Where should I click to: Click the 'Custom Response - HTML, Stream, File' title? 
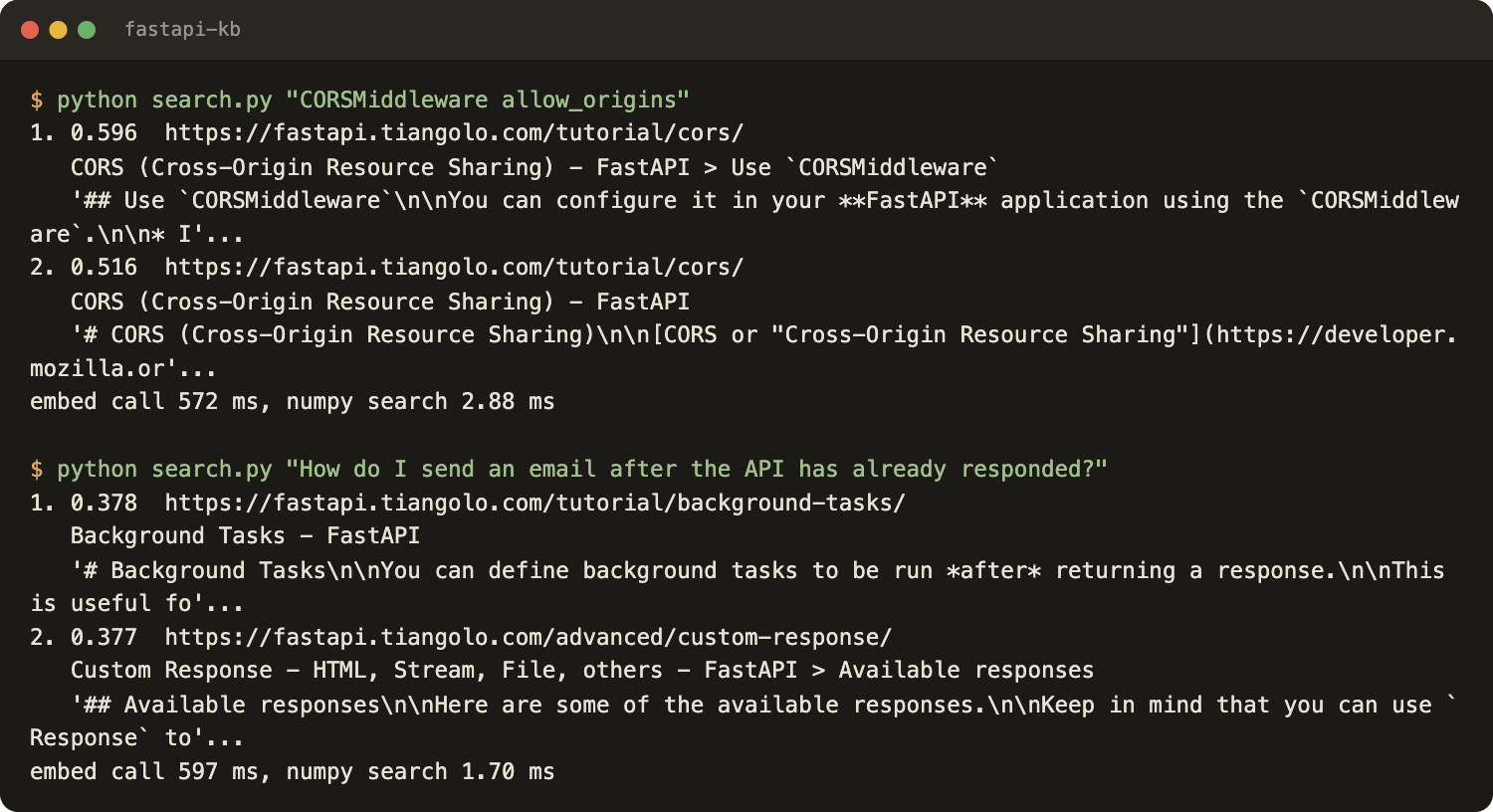click(x=582, y=671)
